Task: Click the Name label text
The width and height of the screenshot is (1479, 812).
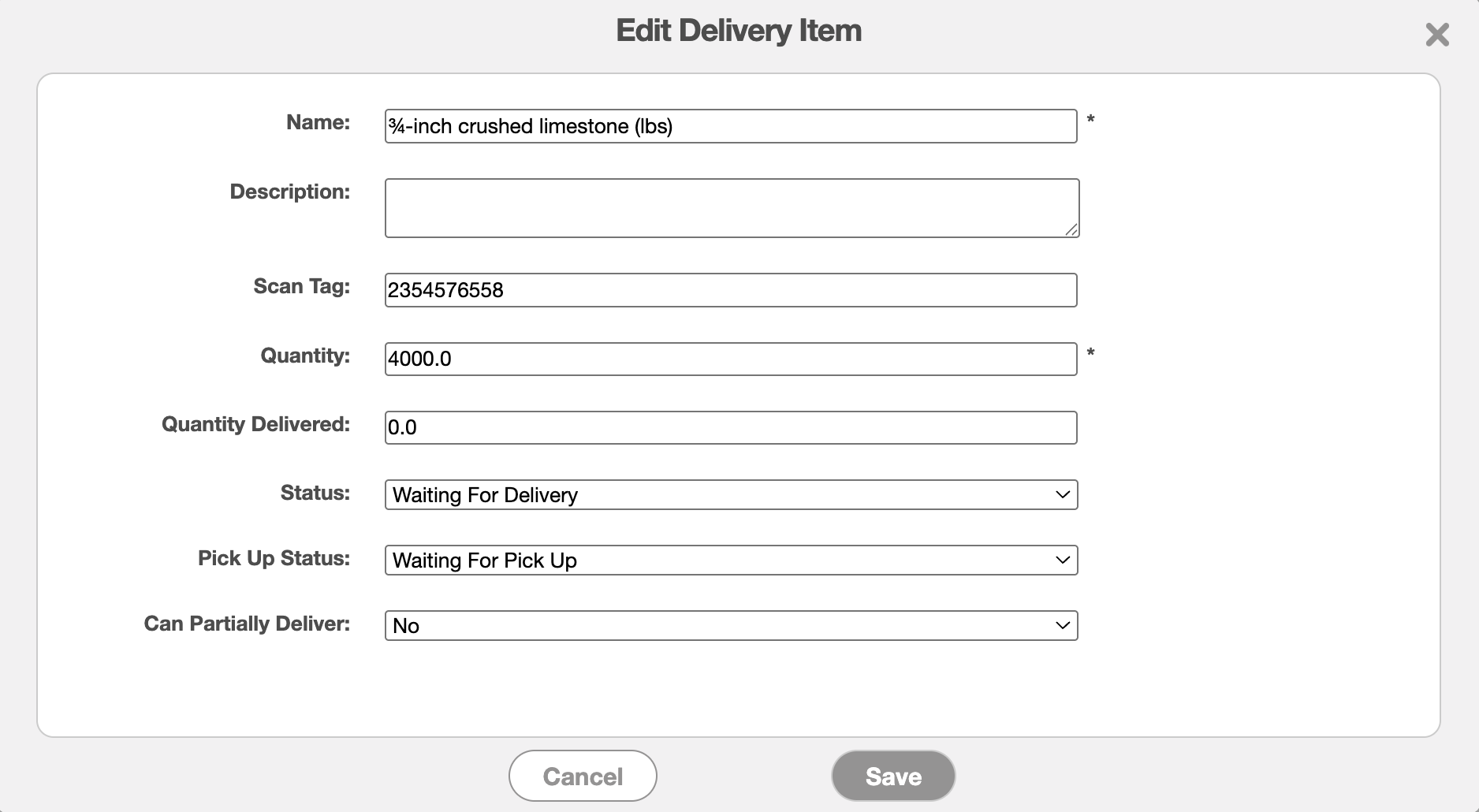Action: (x=318, y=122)
